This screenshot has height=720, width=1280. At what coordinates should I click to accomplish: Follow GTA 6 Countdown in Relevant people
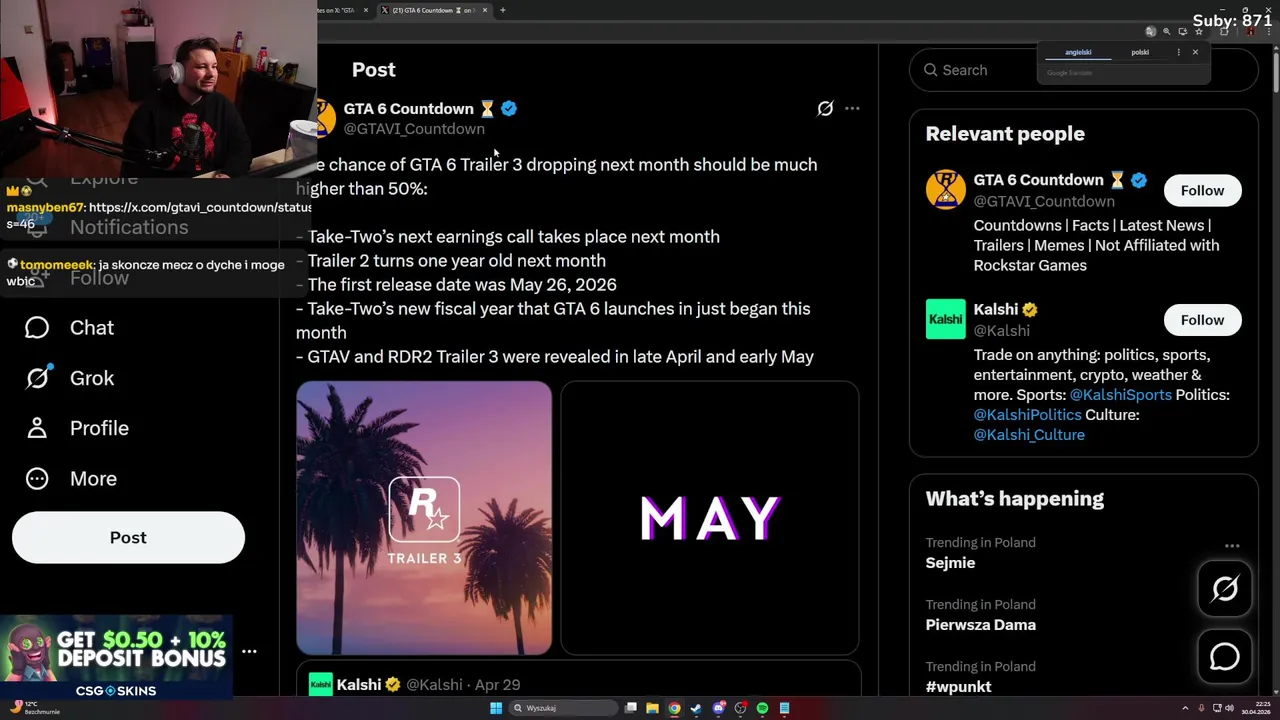1202,190
